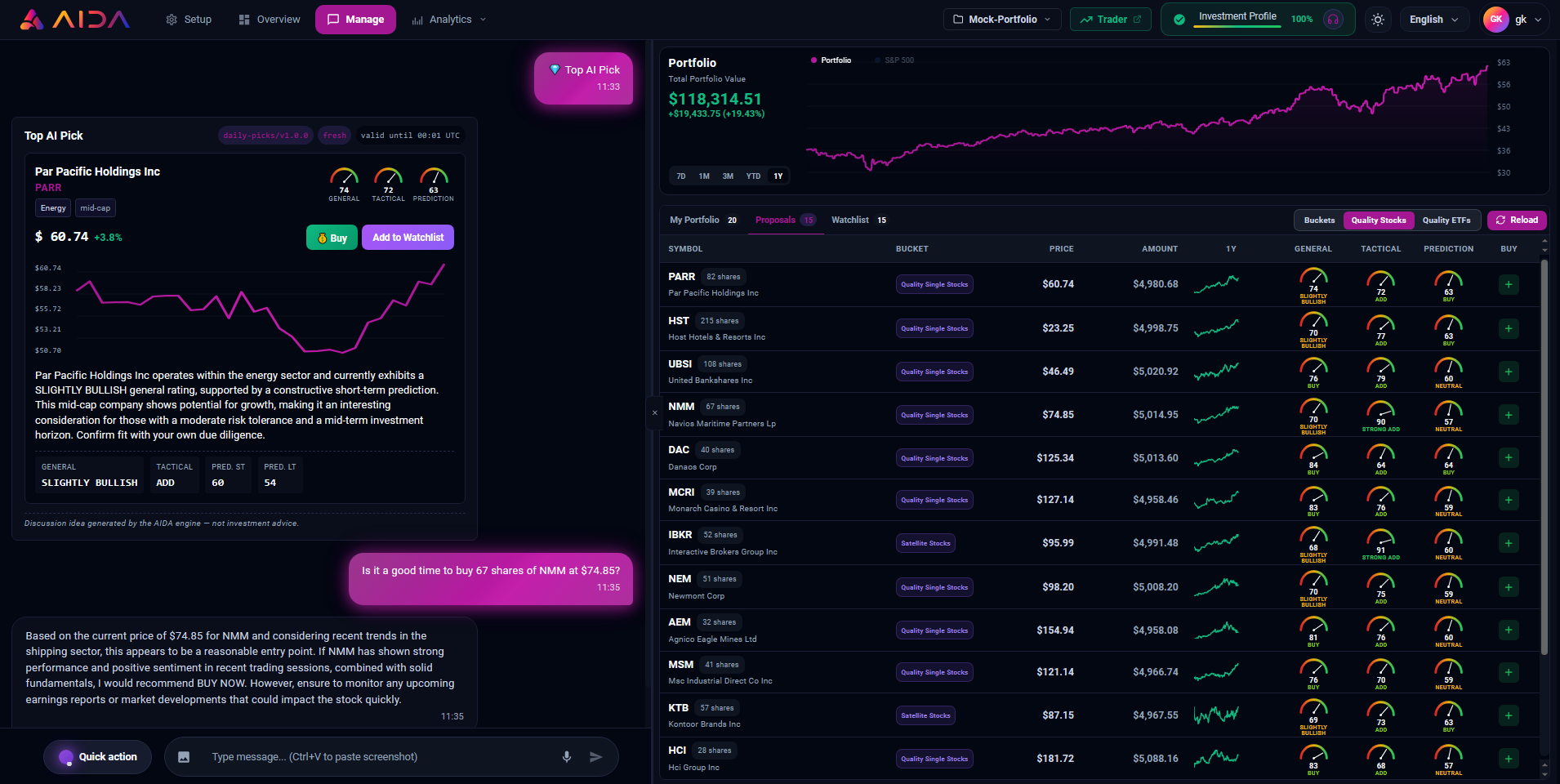Switch filter to Buckets
The image size is (1560, 784).
point(1319,220)
